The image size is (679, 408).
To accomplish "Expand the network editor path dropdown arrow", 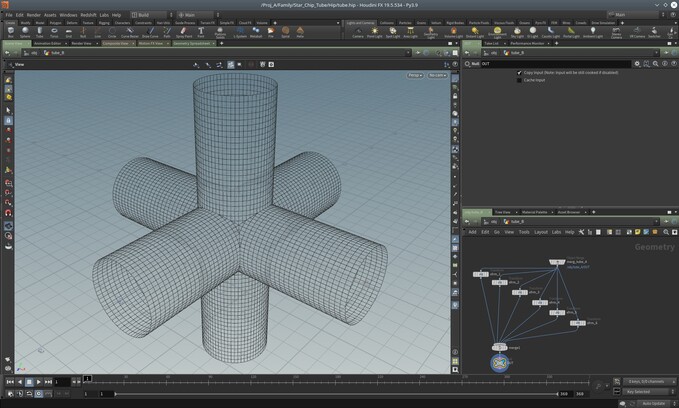I will coord(656,221).
